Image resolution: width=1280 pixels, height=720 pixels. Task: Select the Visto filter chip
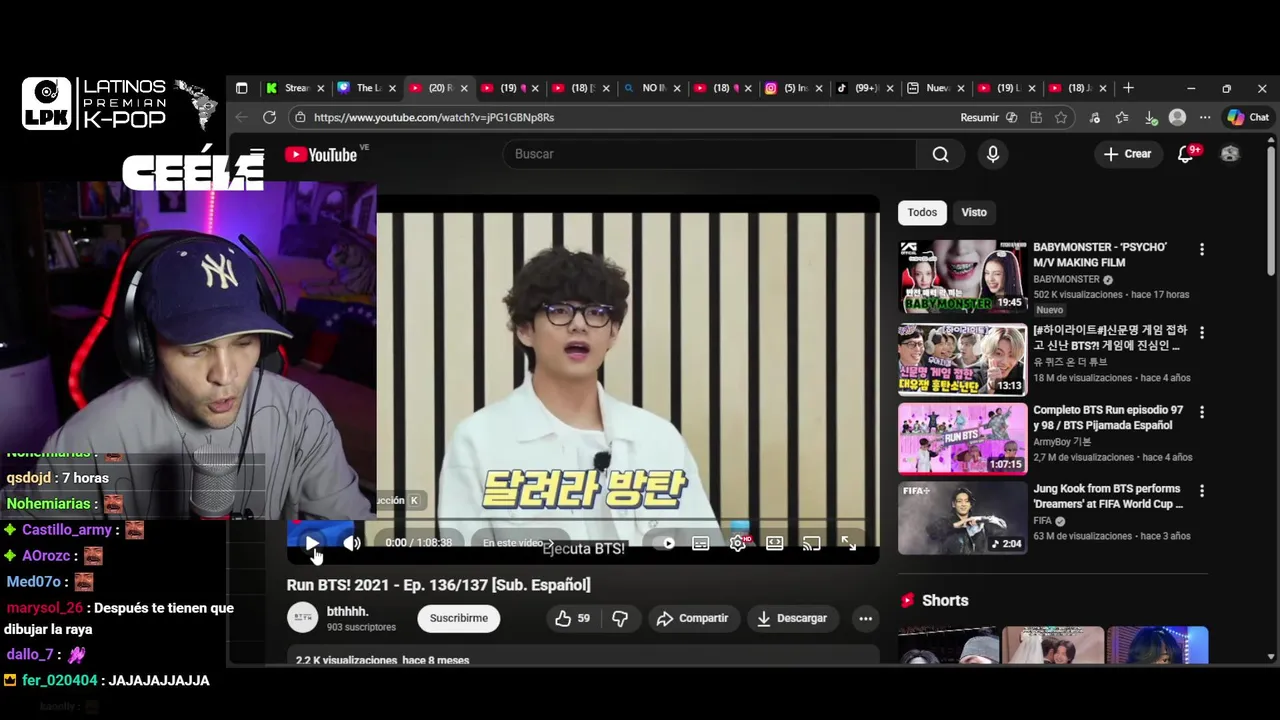[974, 212]
